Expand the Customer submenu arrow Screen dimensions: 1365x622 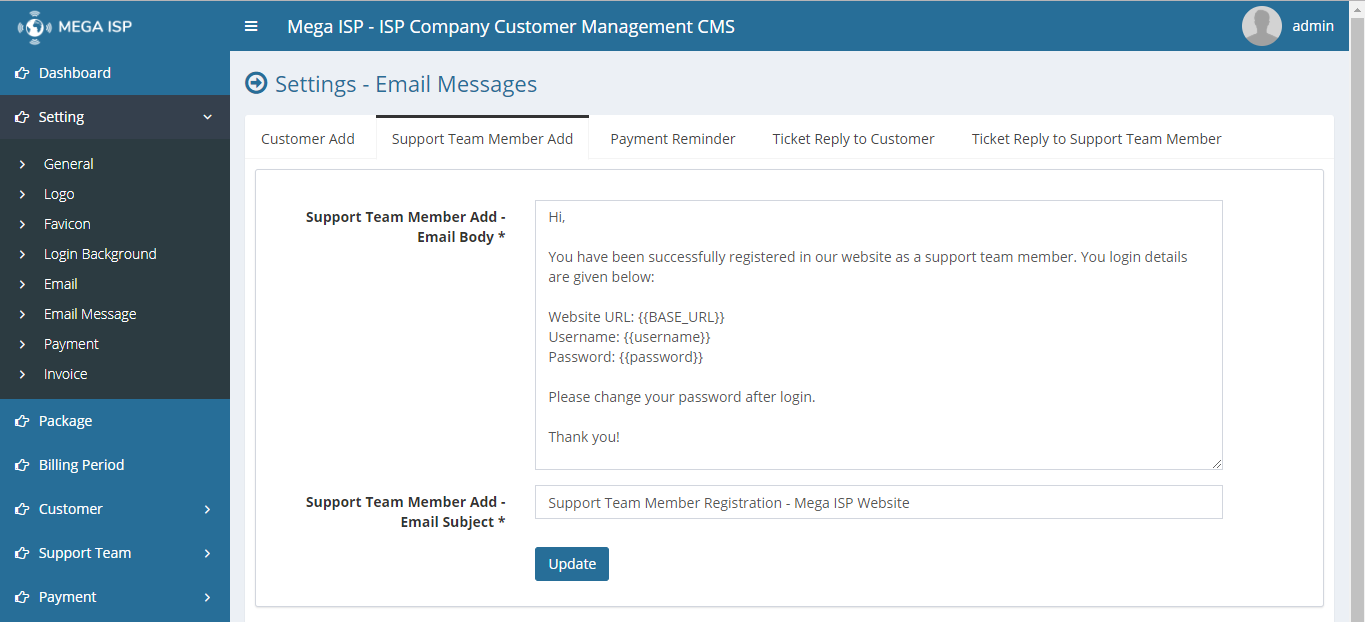pyautogui.click(x=208, y=509)
